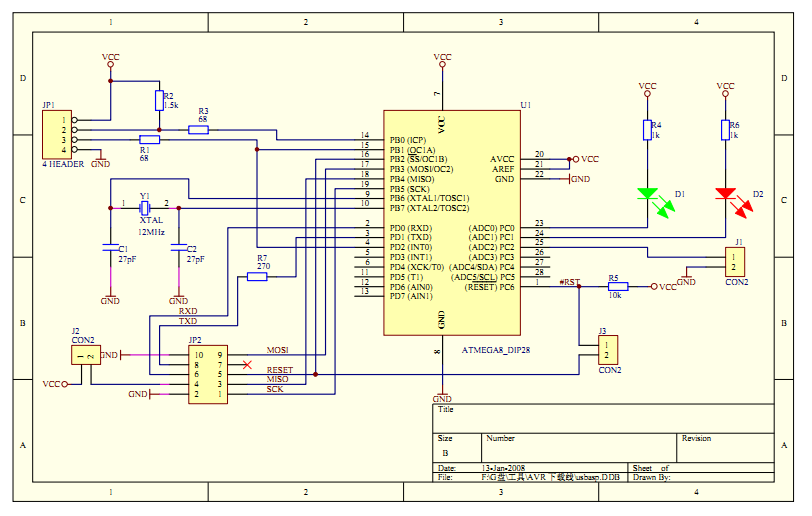
Task: Click the GND symbol below capacitor C2
Action: click(179, 298)
